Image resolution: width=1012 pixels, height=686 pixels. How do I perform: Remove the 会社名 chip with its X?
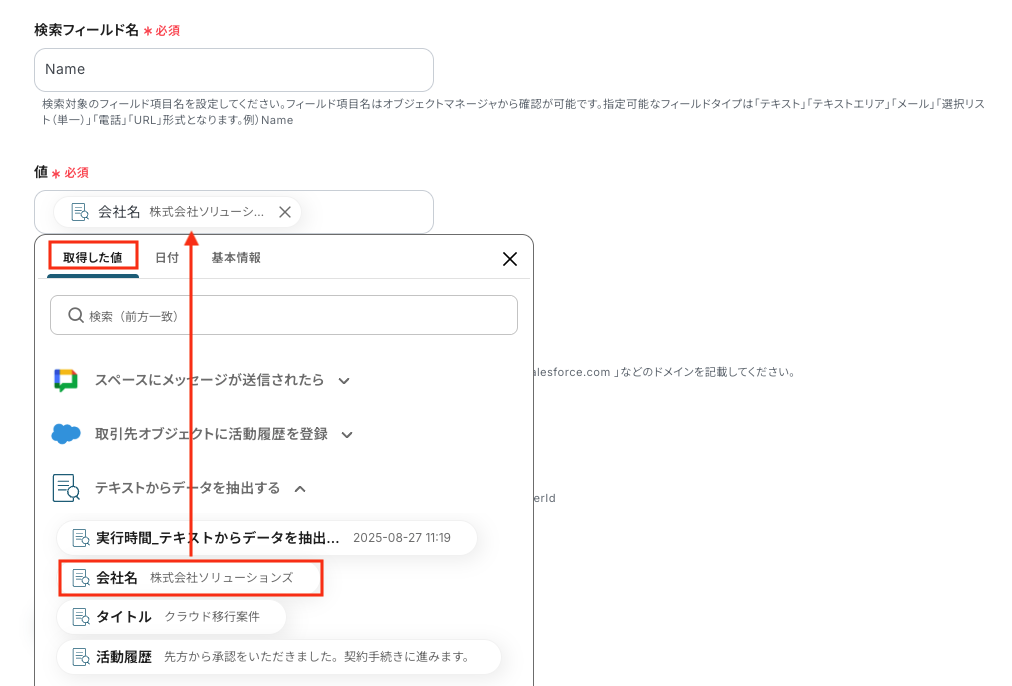pos(285,212)
